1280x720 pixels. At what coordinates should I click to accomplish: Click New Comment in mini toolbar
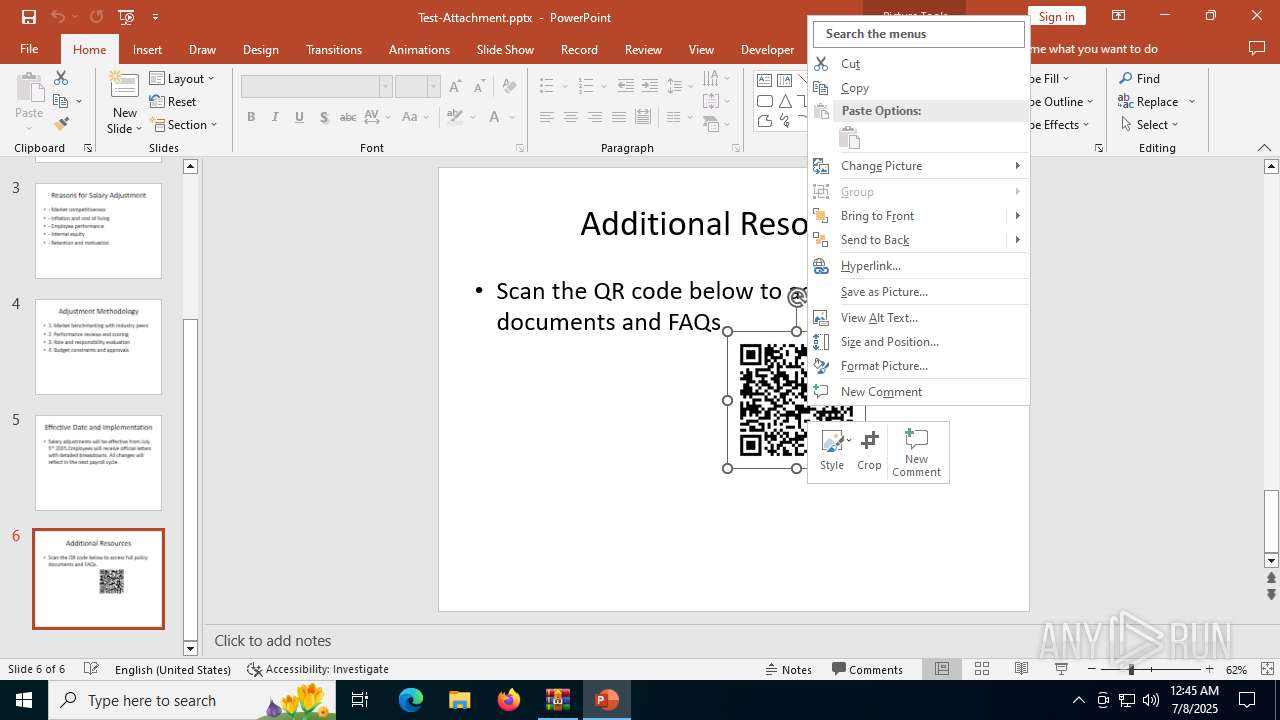click(x=917, y=453)
